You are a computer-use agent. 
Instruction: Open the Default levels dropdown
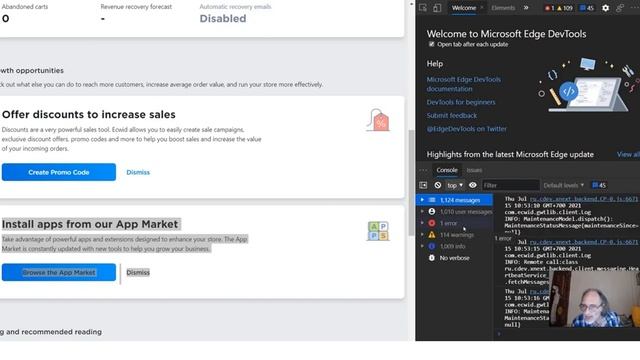(563, 185)
